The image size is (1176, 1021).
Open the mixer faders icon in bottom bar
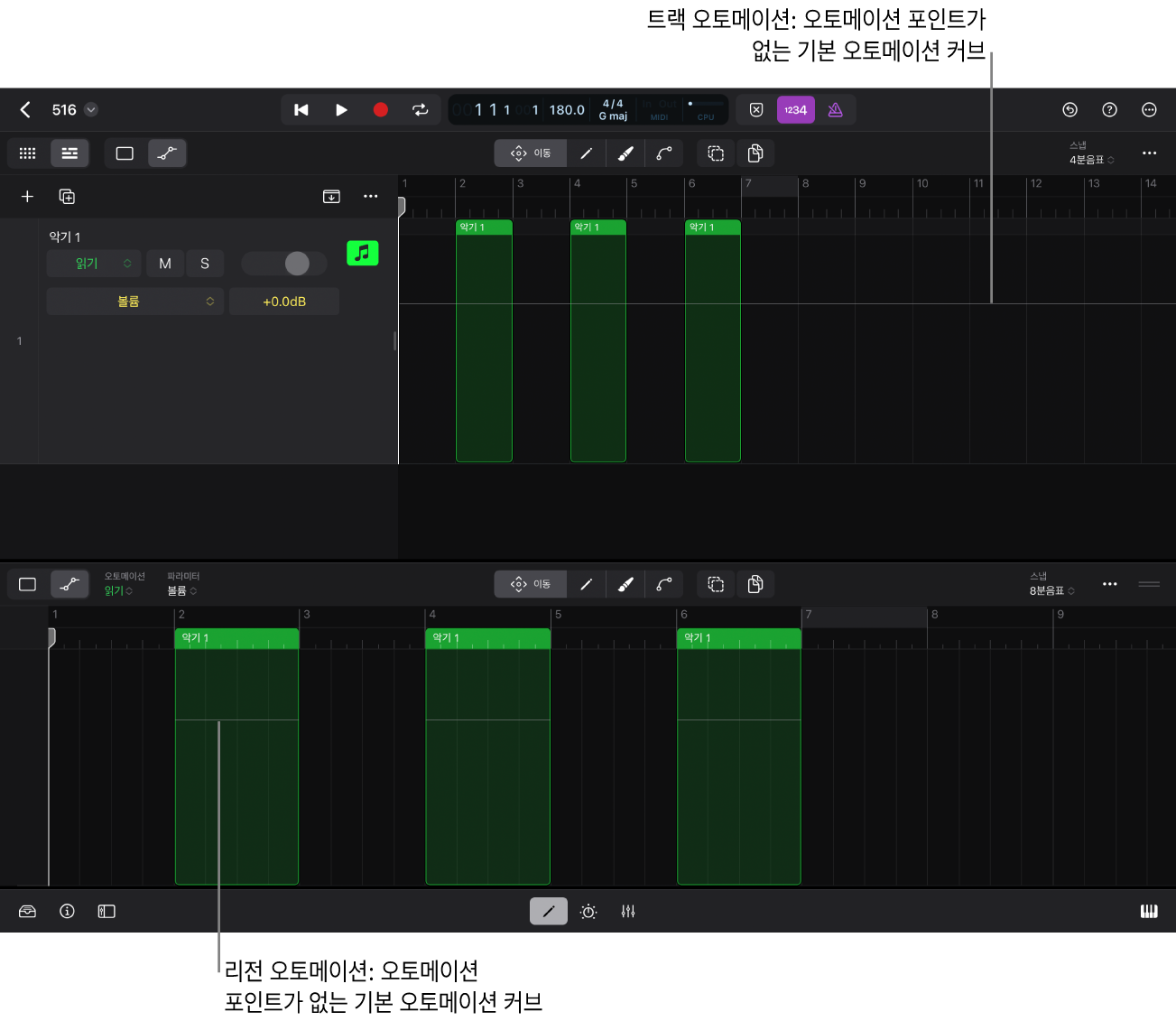(628, 911)
